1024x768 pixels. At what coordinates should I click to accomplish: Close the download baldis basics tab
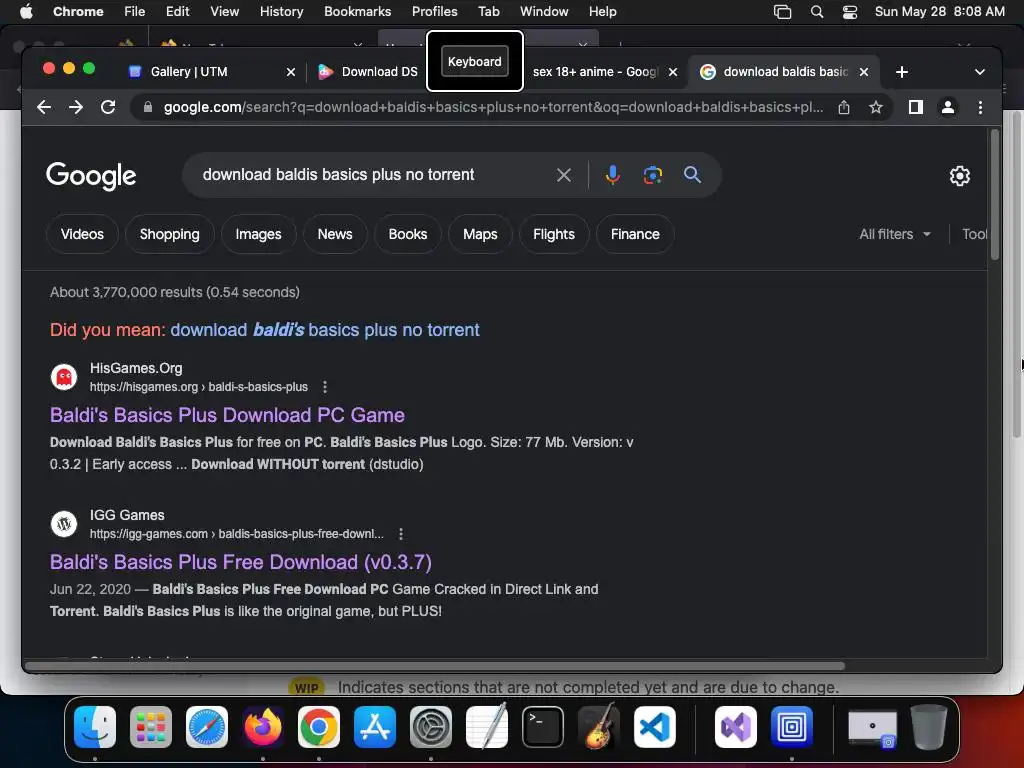[863, 72]
